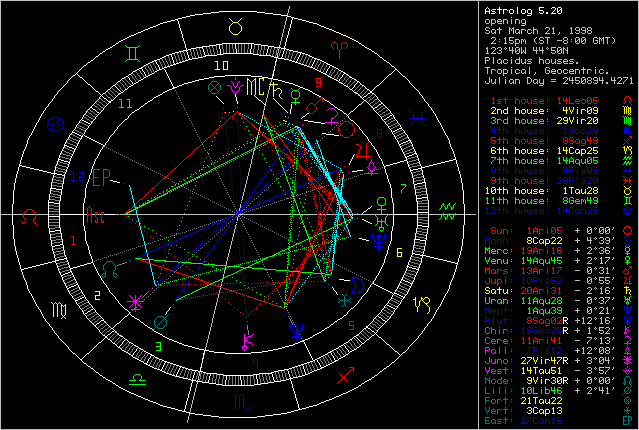Click the Part of Fortune symbol inside the wheel
Image resolution: width=639 pixels, height=430 pixels.
tap(214, 87)
